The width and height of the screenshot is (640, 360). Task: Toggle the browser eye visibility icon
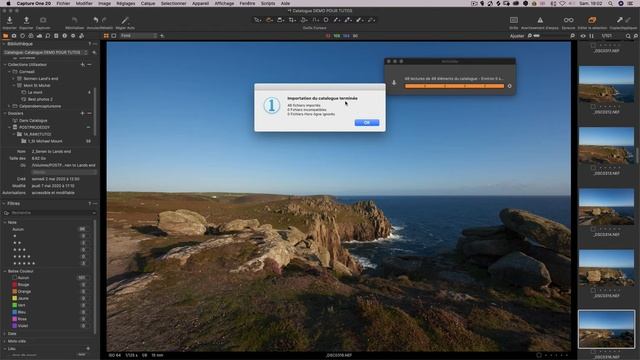583,36
